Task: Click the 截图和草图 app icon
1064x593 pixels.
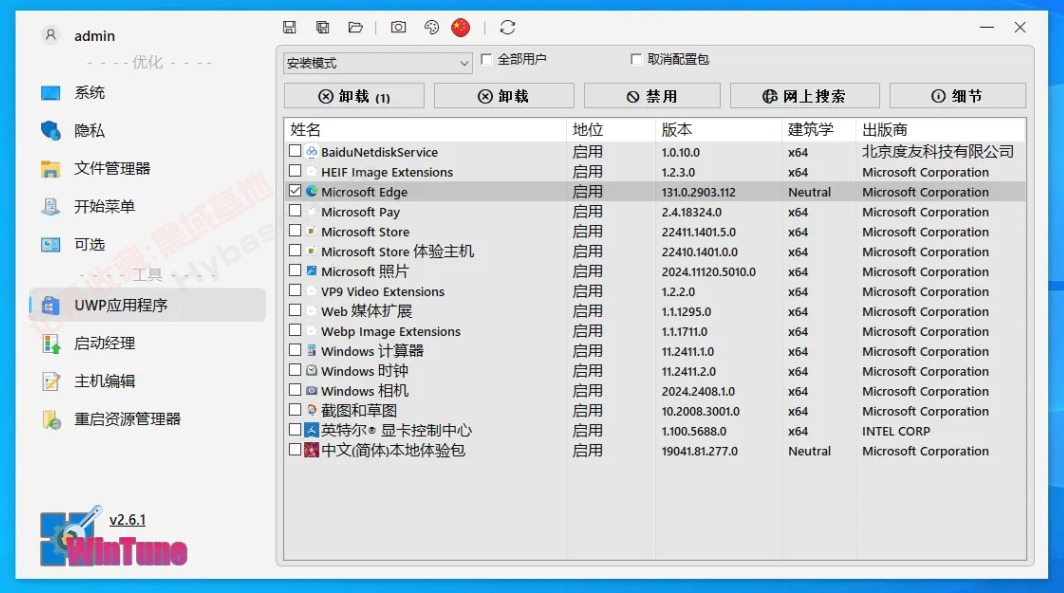Action: pyautogui.click(x=311, y=410)
